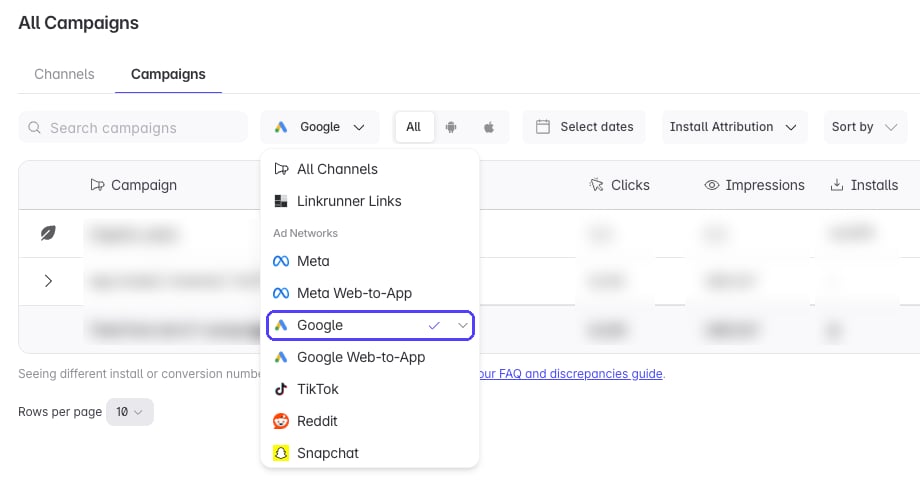This screenshot has height=485, width=920.
Task: Click the All Campaigns page heading
Action: [79, 23]
